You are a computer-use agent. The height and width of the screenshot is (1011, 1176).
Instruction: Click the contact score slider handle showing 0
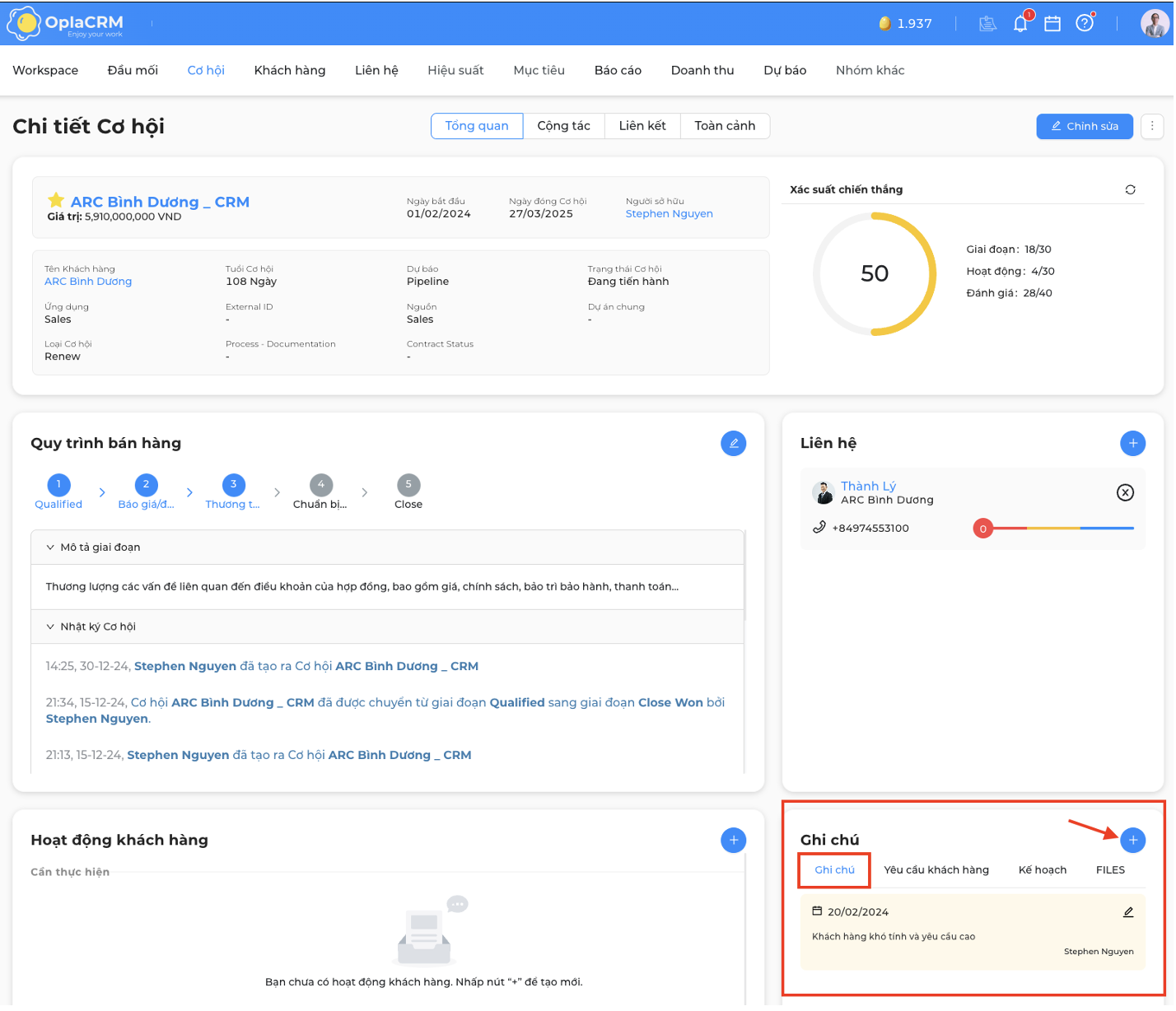982,529
